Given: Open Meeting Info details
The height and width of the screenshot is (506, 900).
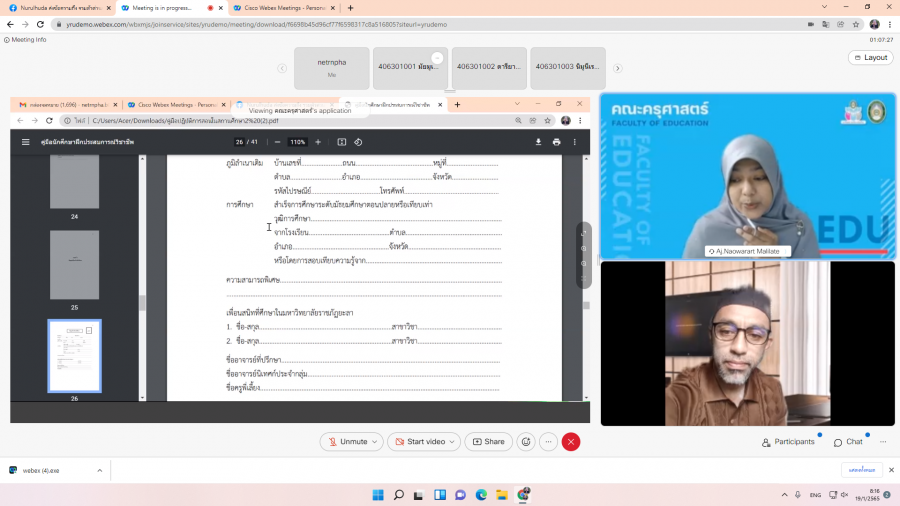Looking at the screenshot, I should pyautogui.click(x=26, y=40).
